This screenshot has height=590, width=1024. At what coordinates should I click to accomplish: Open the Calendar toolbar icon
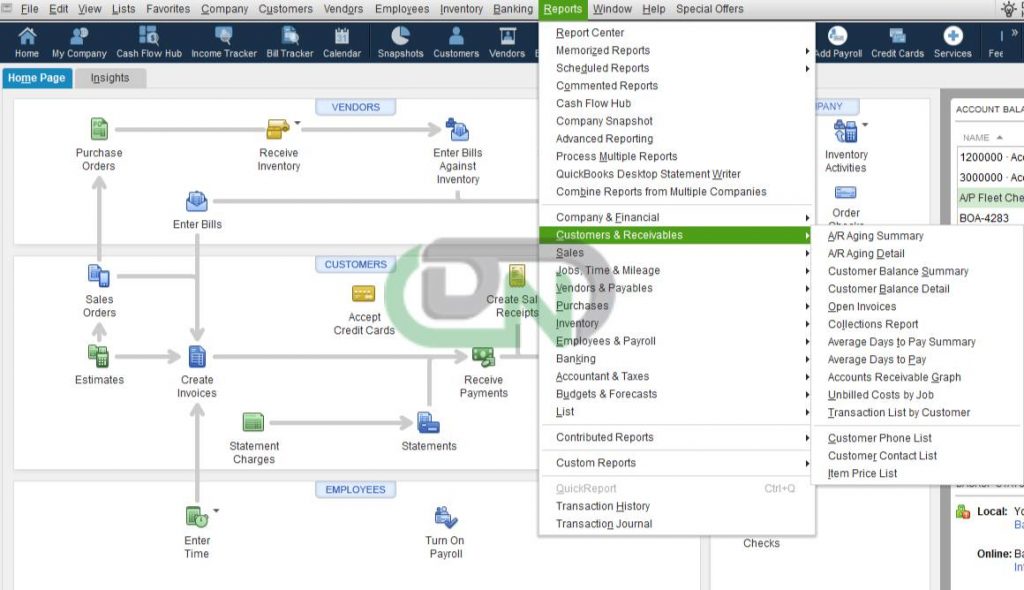click(342, 42)
